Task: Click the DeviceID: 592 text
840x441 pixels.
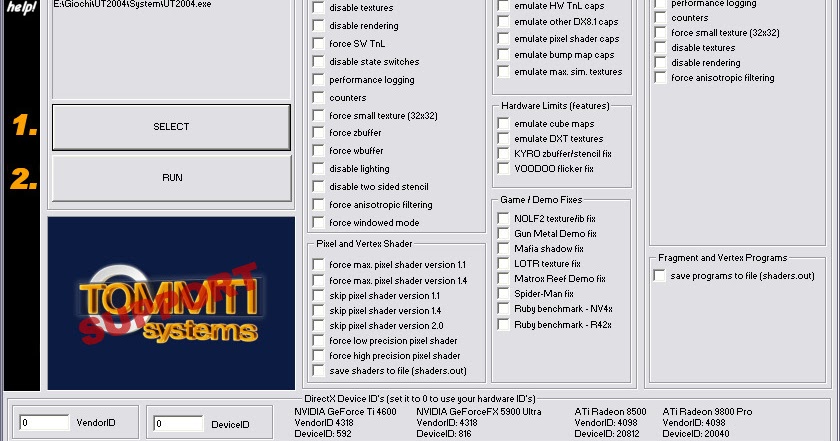Action: click(323, 433)
